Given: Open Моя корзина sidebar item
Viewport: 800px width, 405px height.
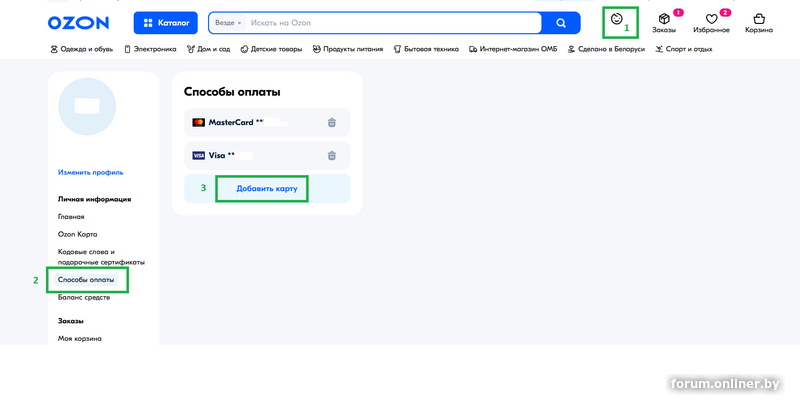Looking at the screenshot, I should [80, 339].
